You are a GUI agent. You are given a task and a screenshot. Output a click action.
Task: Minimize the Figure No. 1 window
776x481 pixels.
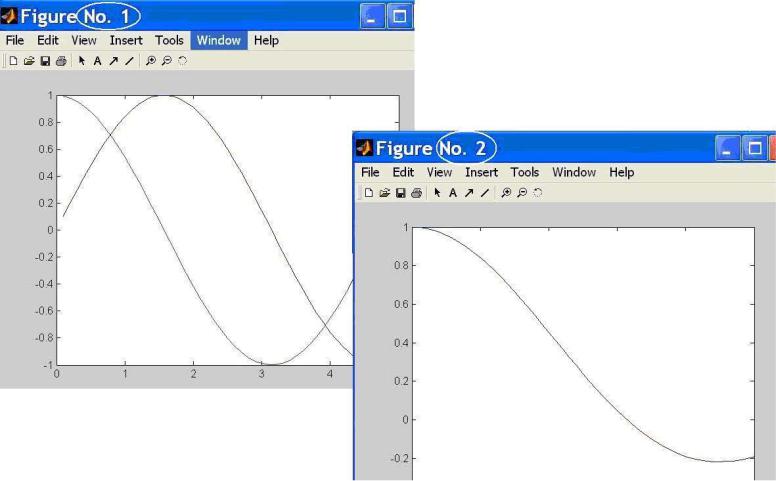coord(372,16)
